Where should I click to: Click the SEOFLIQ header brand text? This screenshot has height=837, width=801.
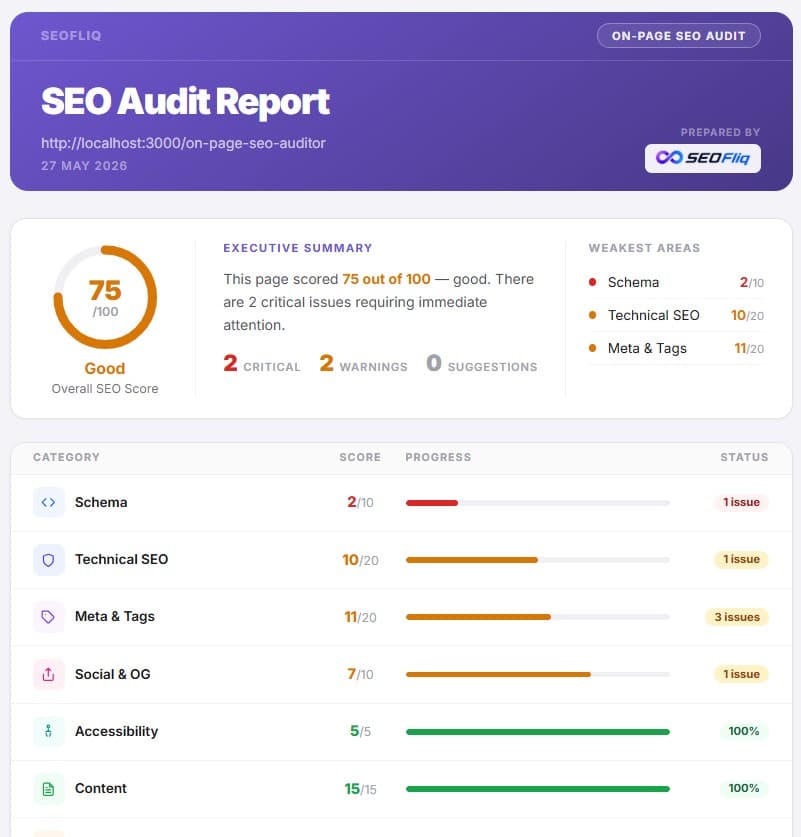coord(71,36)
